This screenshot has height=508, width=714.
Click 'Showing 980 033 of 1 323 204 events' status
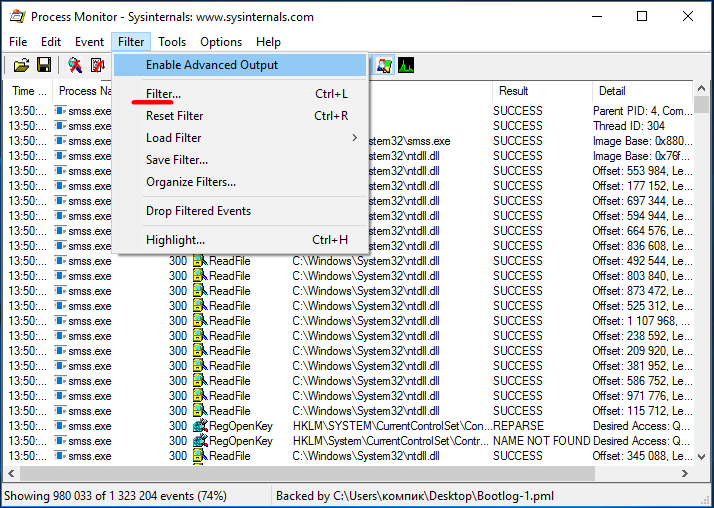pos(115,496)
